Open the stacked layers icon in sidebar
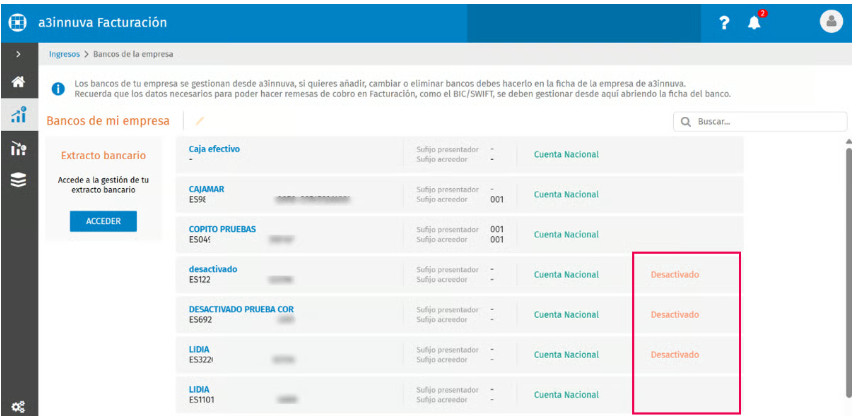Image resolution: width=856 pixels, height=416 pixels. point(19,181)
